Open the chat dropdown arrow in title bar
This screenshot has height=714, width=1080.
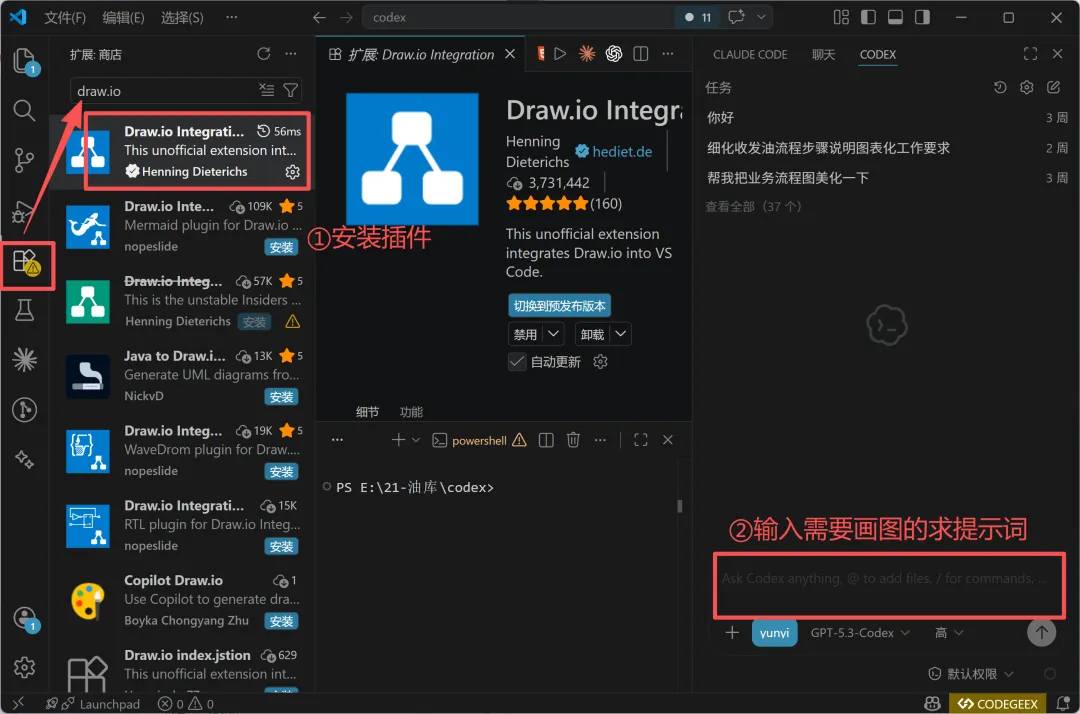coord(761,17)
